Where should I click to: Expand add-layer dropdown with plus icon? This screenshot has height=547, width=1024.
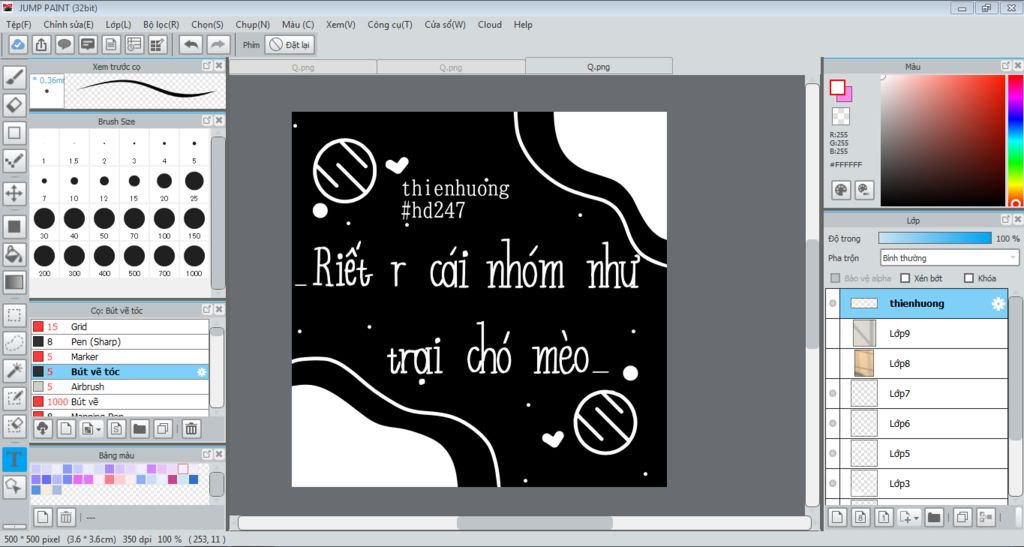coord(908,518)
